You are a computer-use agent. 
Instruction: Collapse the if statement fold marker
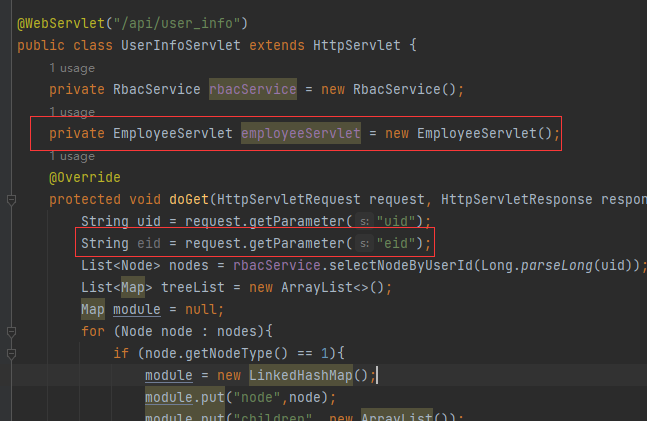11,354
